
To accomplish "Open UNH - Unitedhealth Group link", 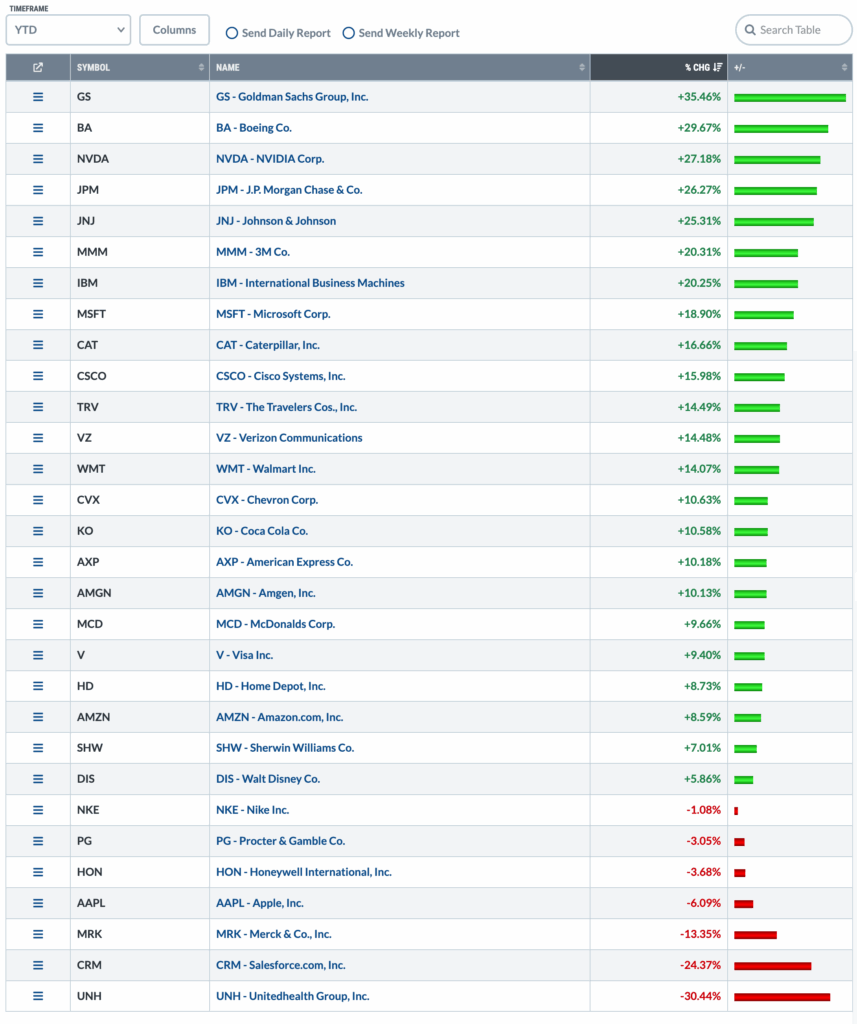I will click(293, 996).
